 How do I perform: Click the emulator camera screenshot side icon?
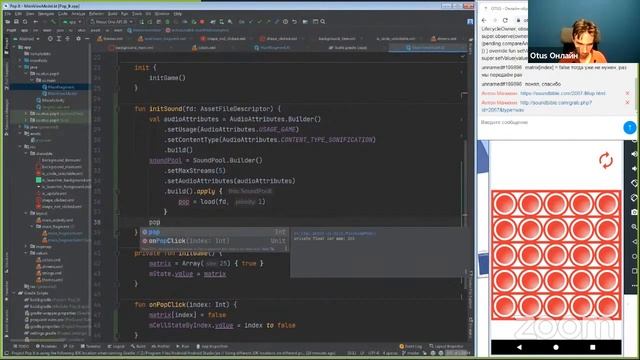point(635,212)
